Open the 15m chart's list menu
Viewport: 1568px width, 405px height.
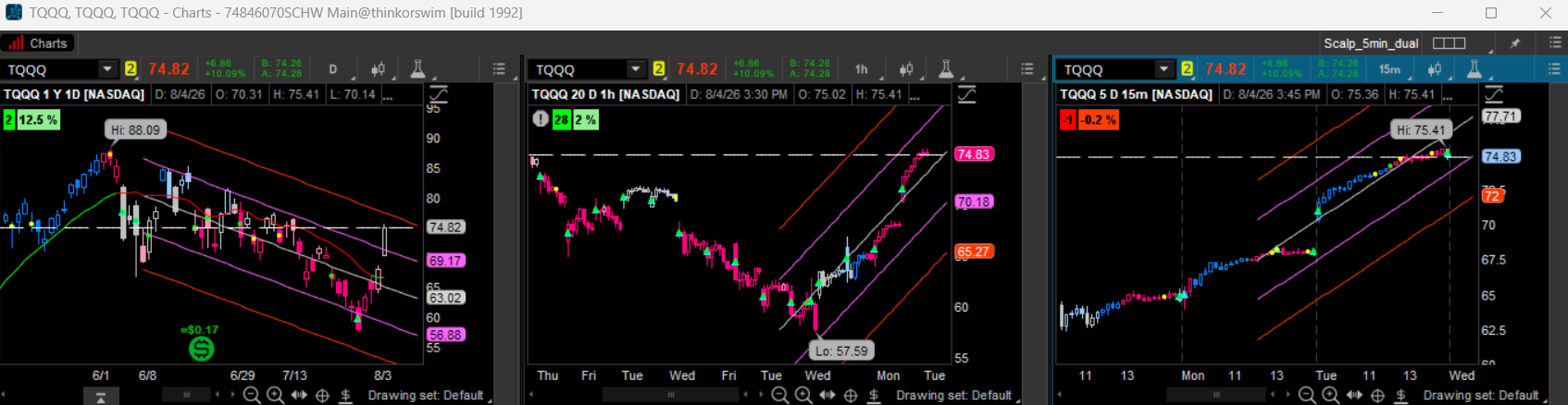point(1554,69)
